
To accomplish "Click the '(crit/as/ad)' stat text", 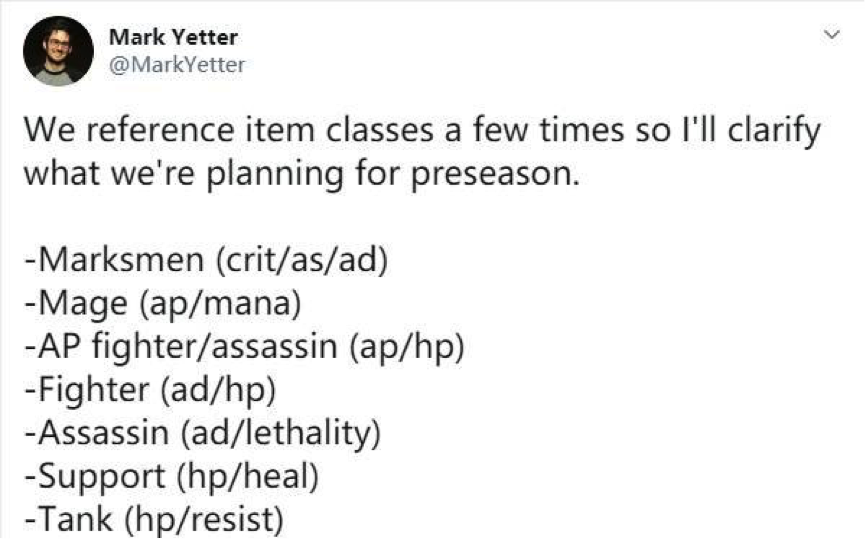I will [302, 260].
